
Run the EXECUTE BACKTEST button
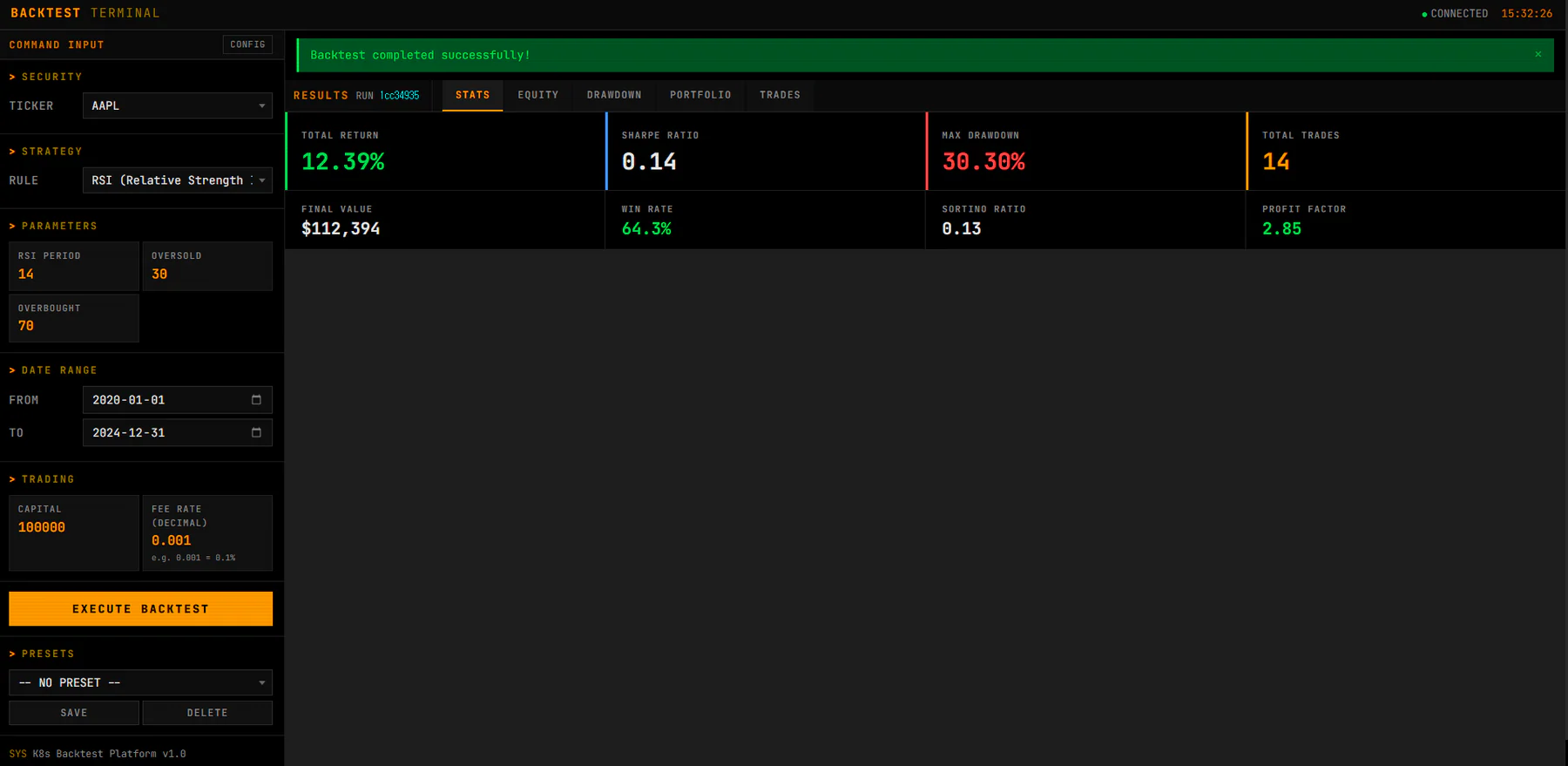(x=141, y=609)
